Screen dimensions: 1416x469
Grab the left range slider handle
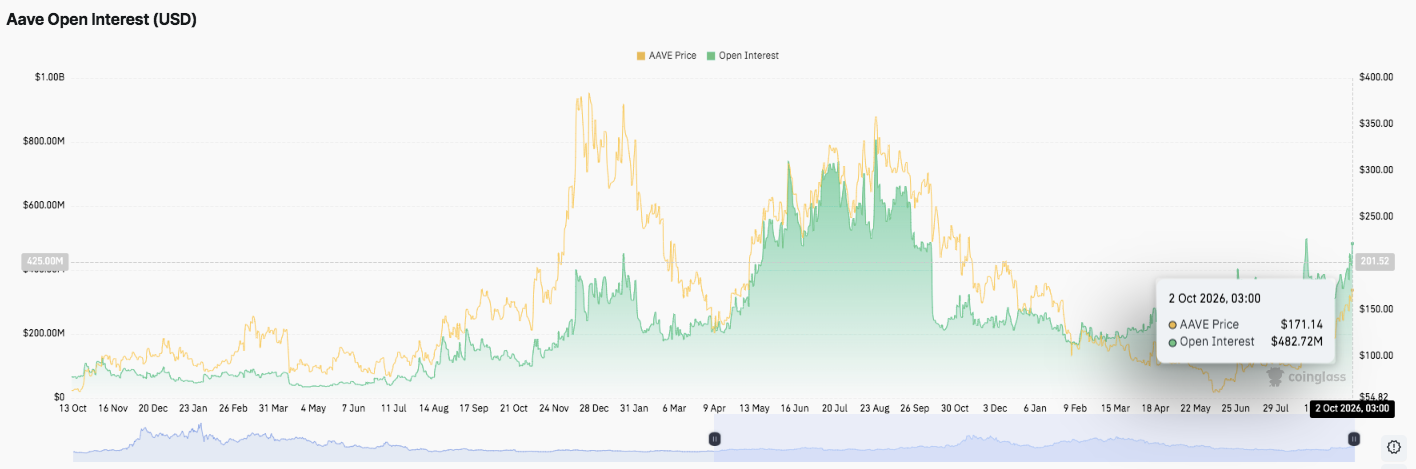(715, 439)
